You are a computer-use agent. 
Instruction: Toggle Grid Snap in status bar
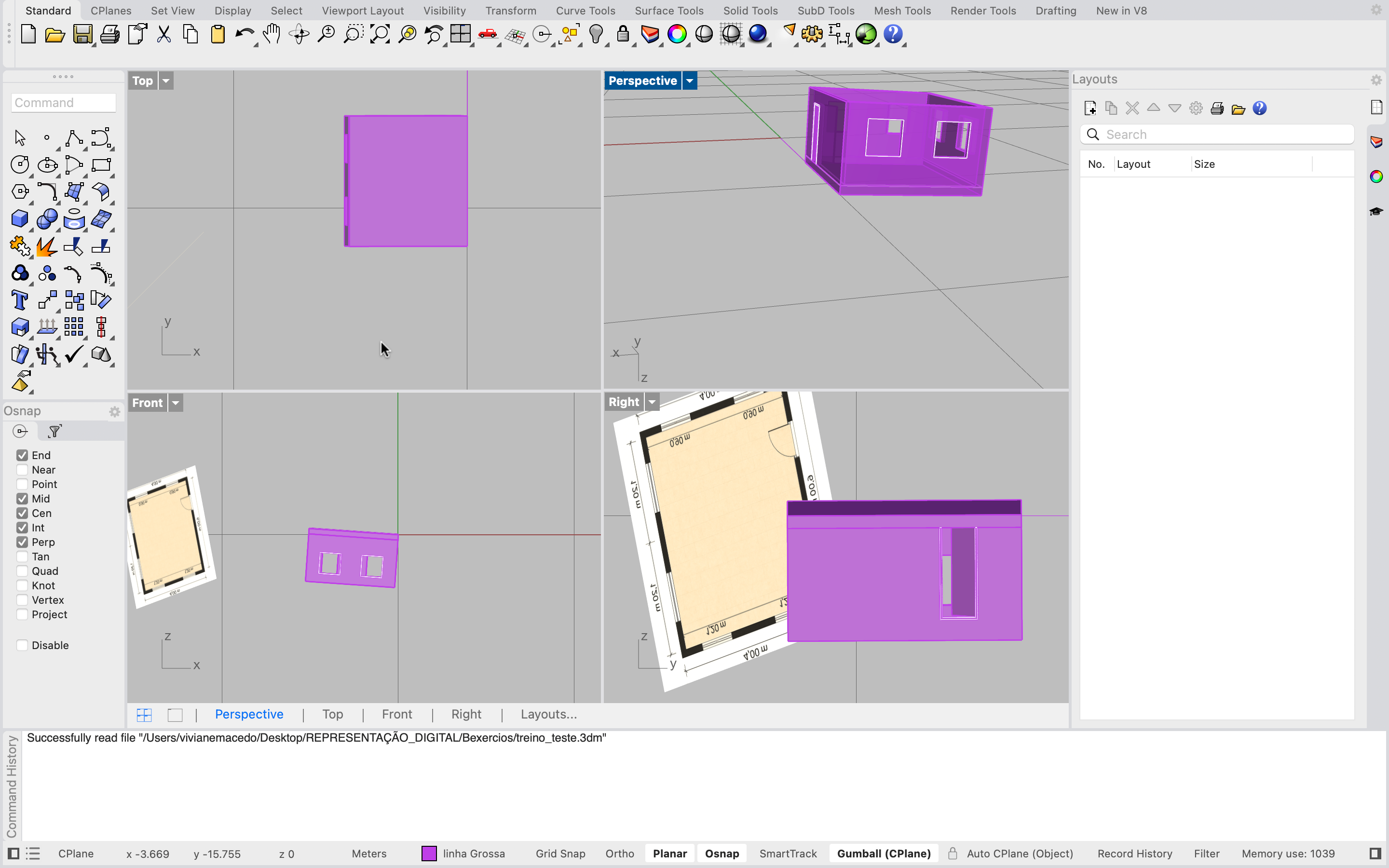pyautogui.click(x=559, y=854)
